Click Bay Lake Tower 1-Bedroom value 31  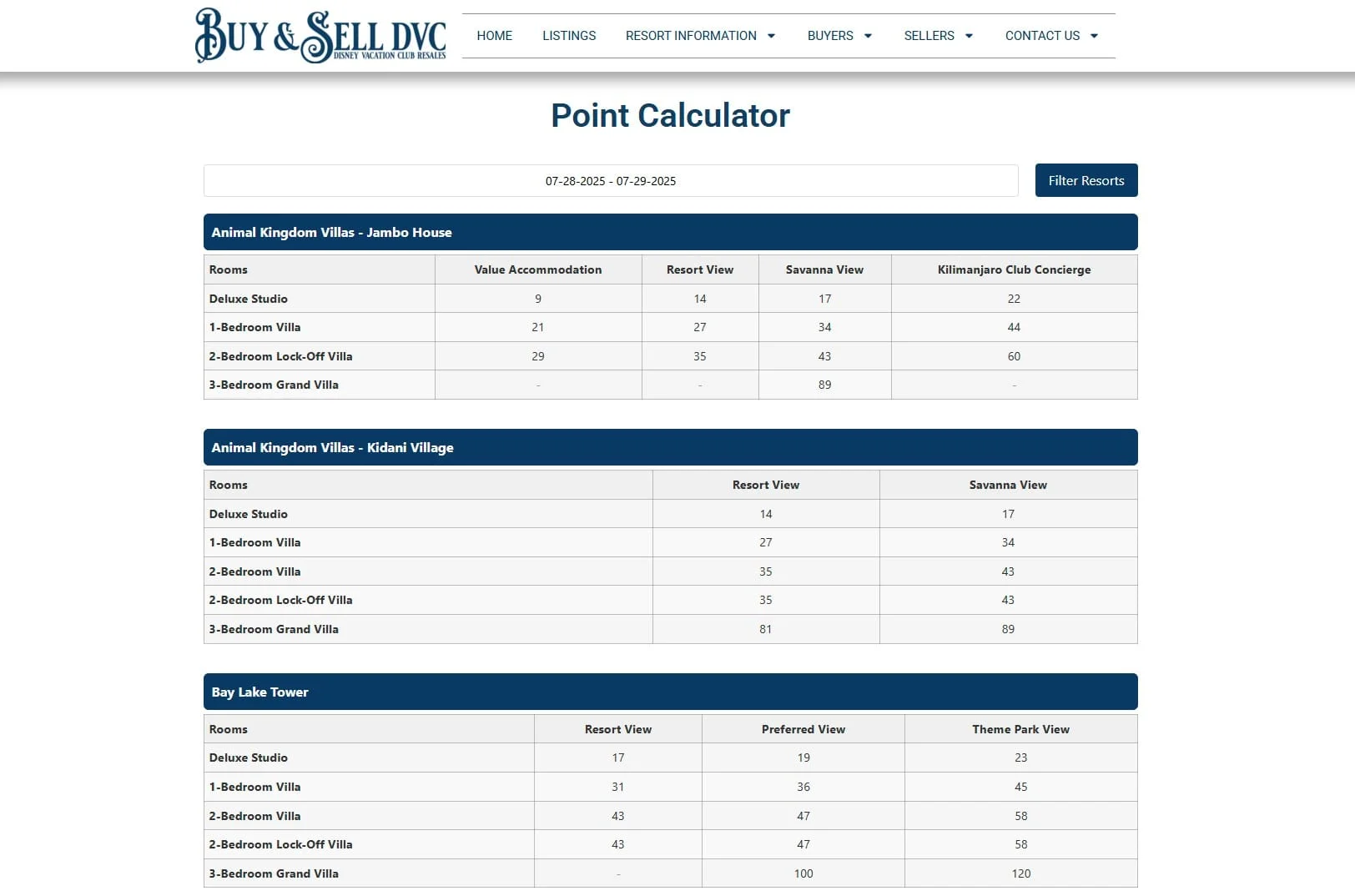point(618,787)
